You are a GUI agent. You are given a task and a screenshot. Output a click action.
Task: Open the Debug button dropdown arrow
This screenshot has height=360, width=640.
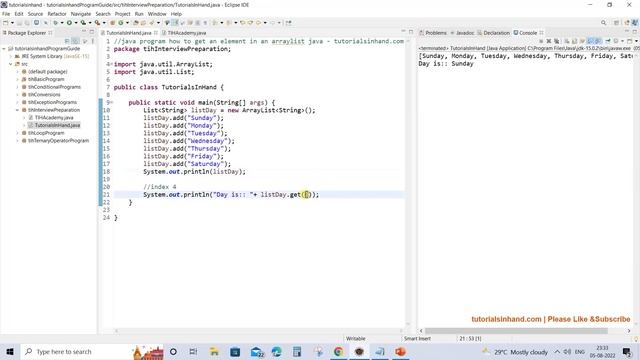(62, 23)
